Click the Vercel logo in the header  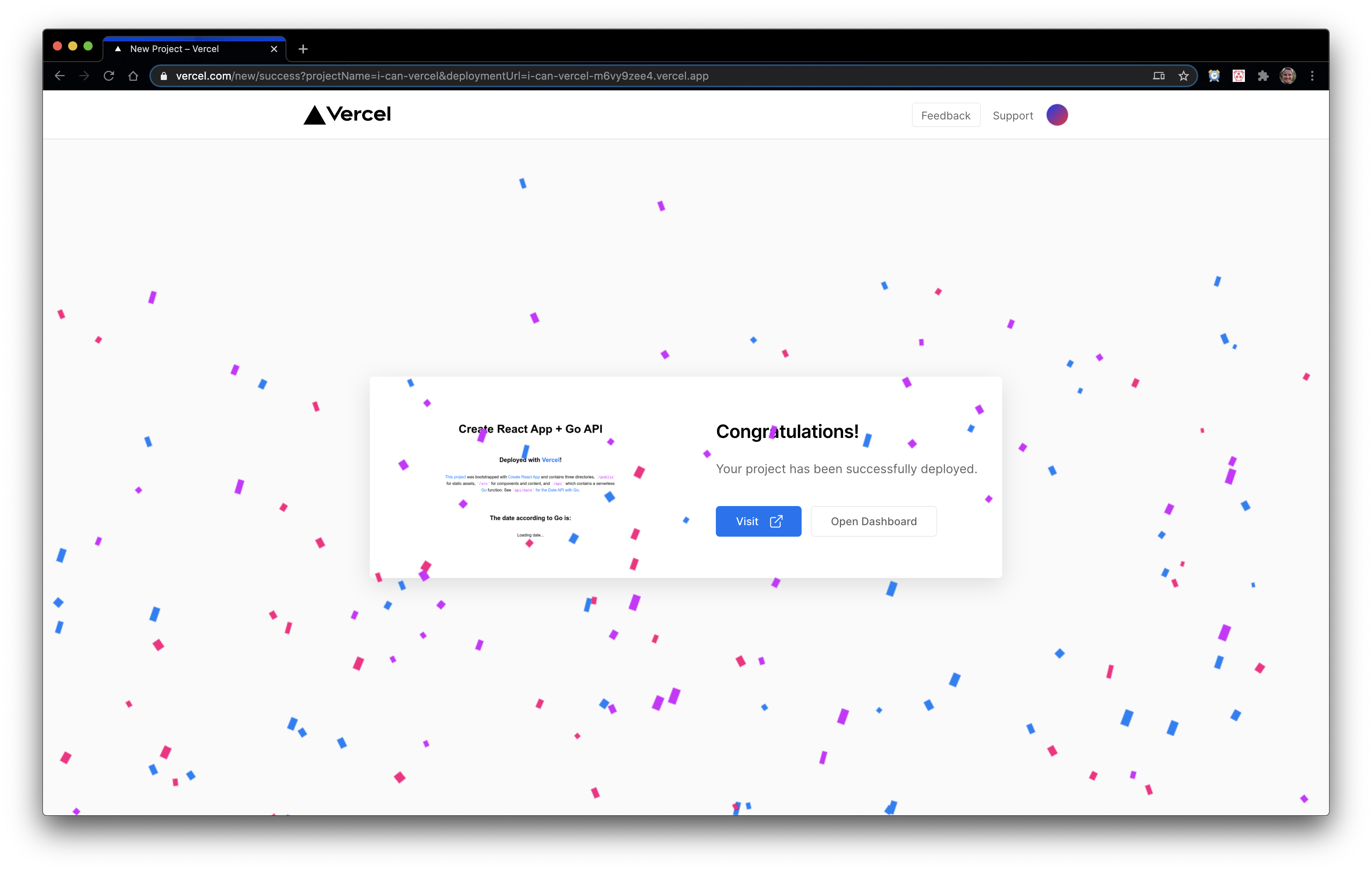pos(347,114)
